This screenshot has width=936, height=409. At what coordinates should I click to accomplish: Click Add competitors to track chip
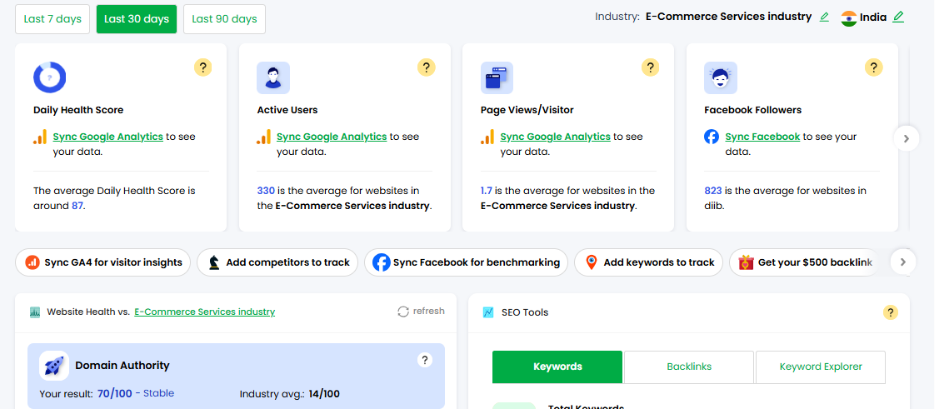pos(277,262)
